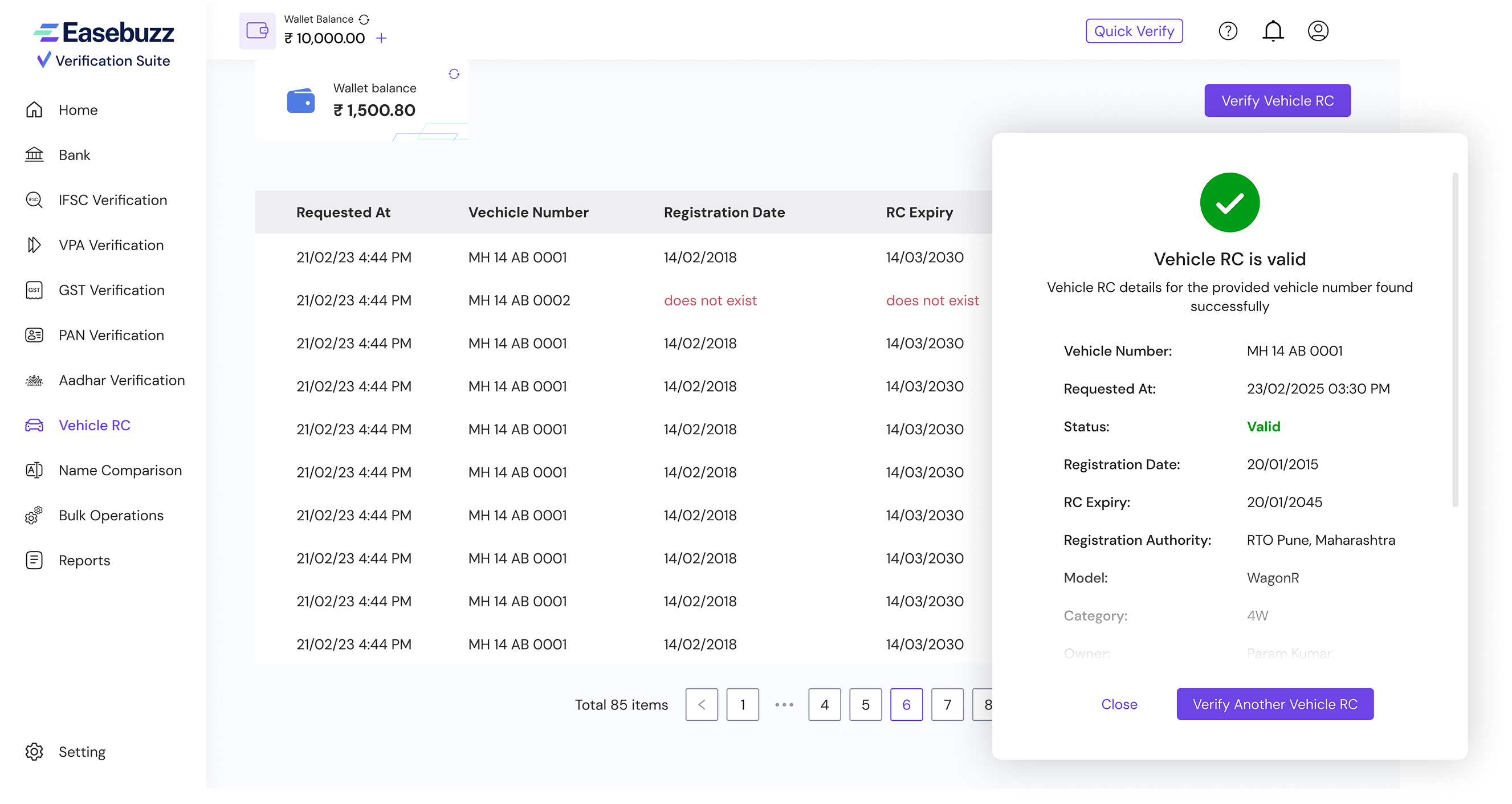The height and width of the screenshot is (804, 1512).
Task: Click RTO Pune, Maharashtra value
Action: 1321,540
